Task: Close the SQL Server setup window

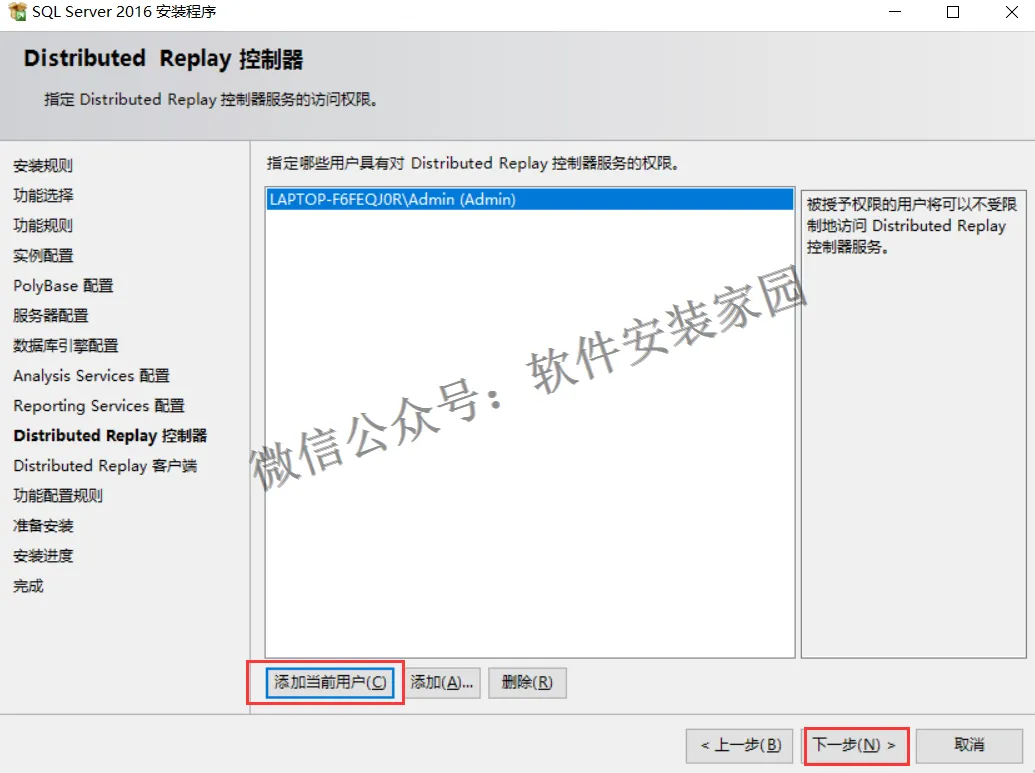Action: click(x=1011, y=12)
